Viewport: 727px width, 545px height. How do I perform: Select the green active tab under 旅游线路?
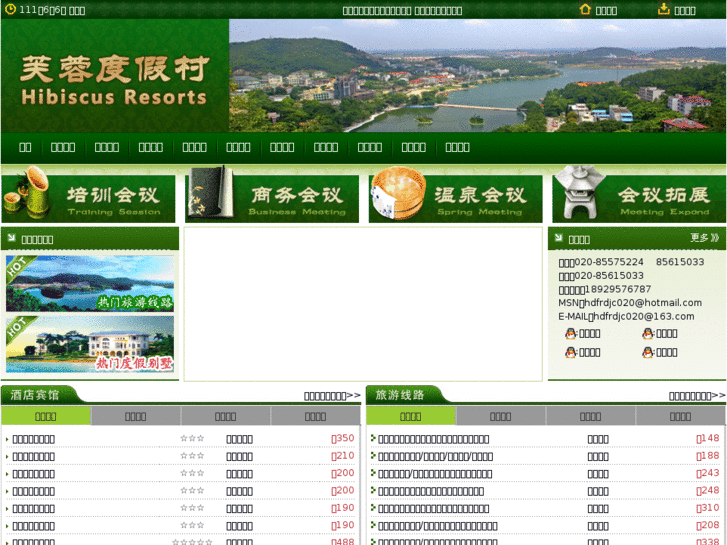pyautogui.click(x=411, y=416)
